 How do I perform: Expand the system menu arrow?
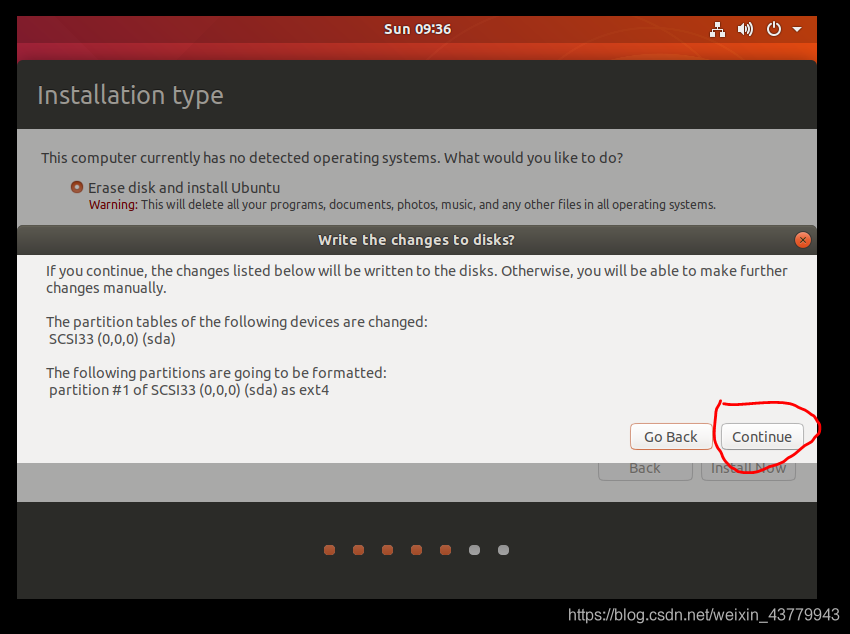point(797,29)
